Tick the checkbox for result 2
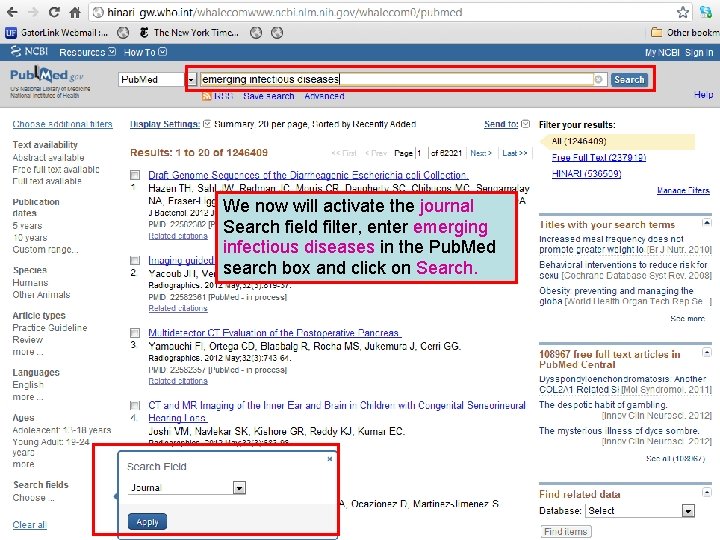 (x=135, y=260)
